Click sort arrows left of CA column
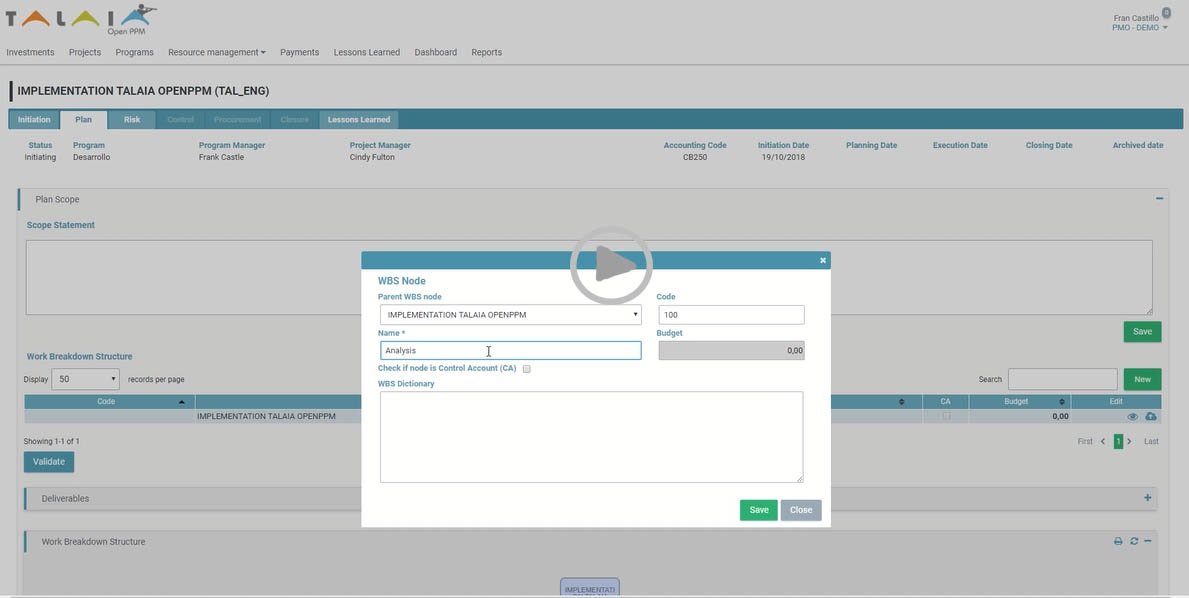Screen dimensions: 1189x598 [x=901, y=402]
